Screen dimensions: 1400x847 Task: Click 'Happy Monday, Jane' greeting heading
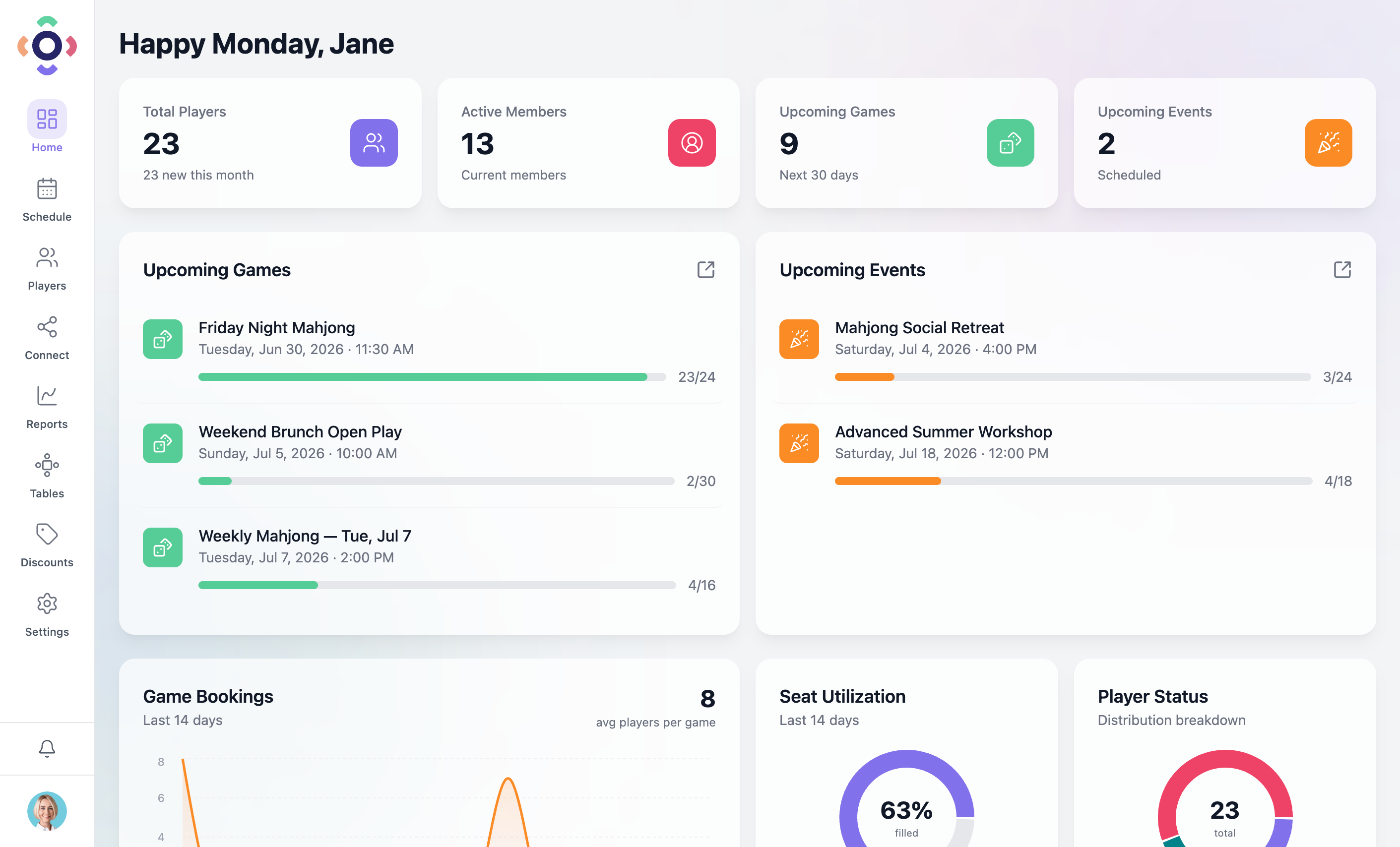pyautogui.click(x=256, y=44)
